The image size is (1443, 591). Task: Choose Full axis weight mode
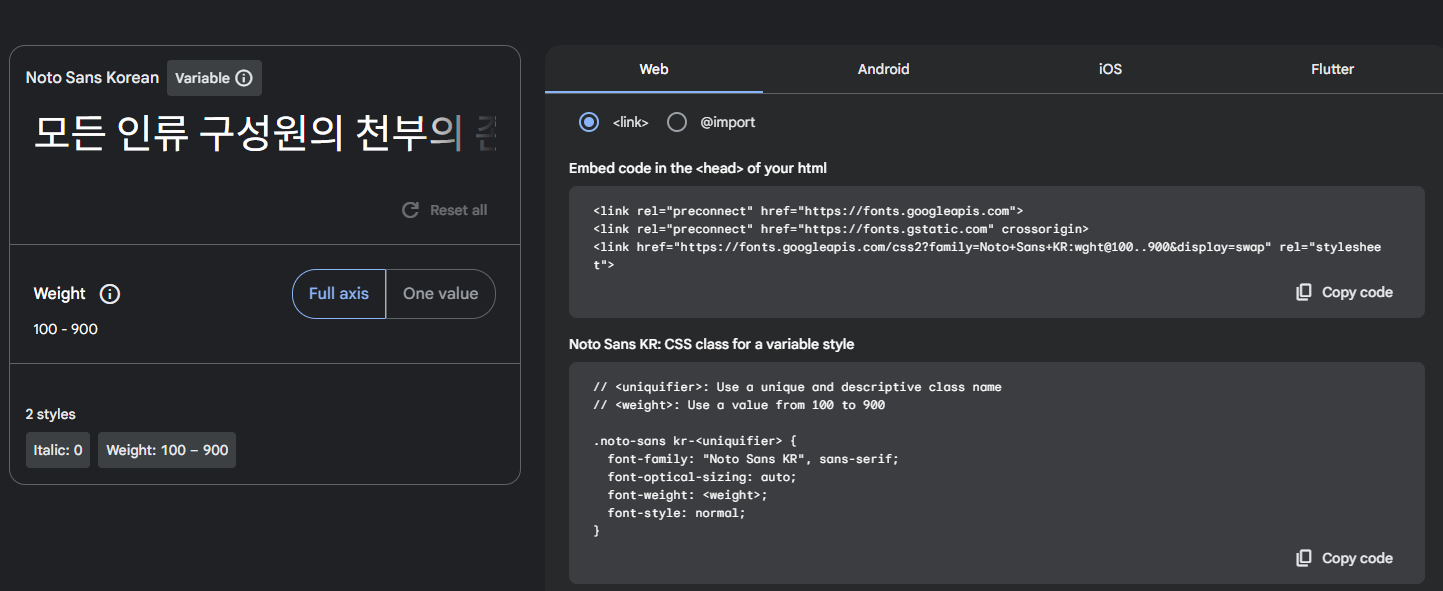(339, 294)
